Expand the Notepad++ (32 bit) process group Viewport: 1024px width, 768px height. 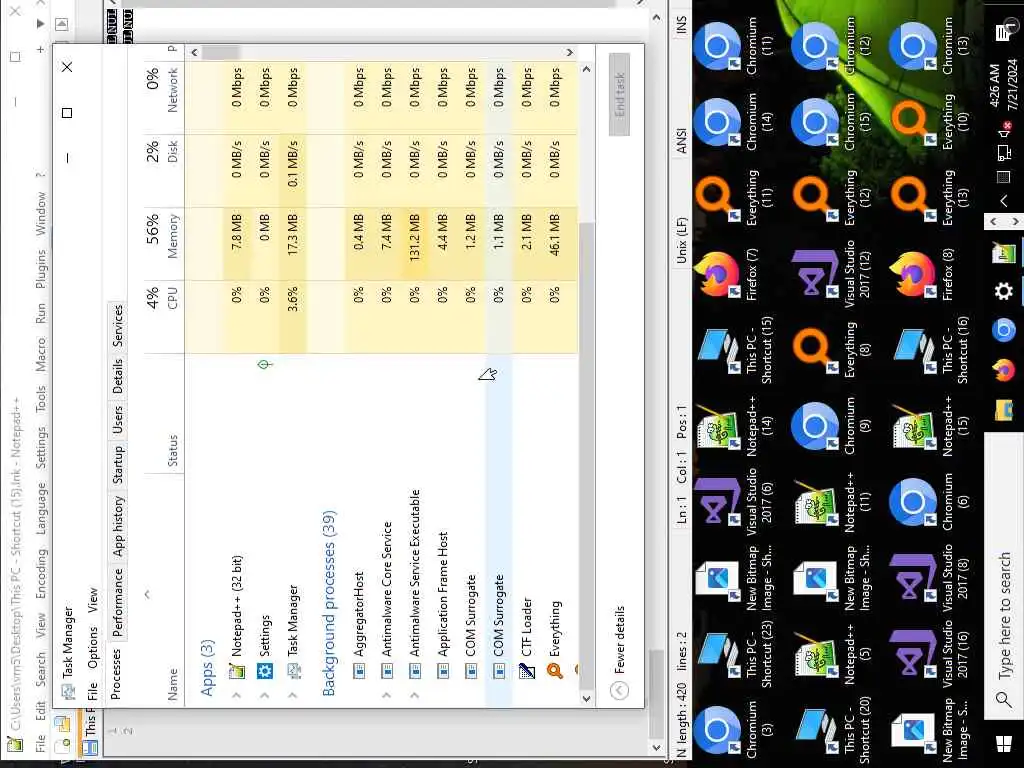pyautogui.click(x=236, y=696)
